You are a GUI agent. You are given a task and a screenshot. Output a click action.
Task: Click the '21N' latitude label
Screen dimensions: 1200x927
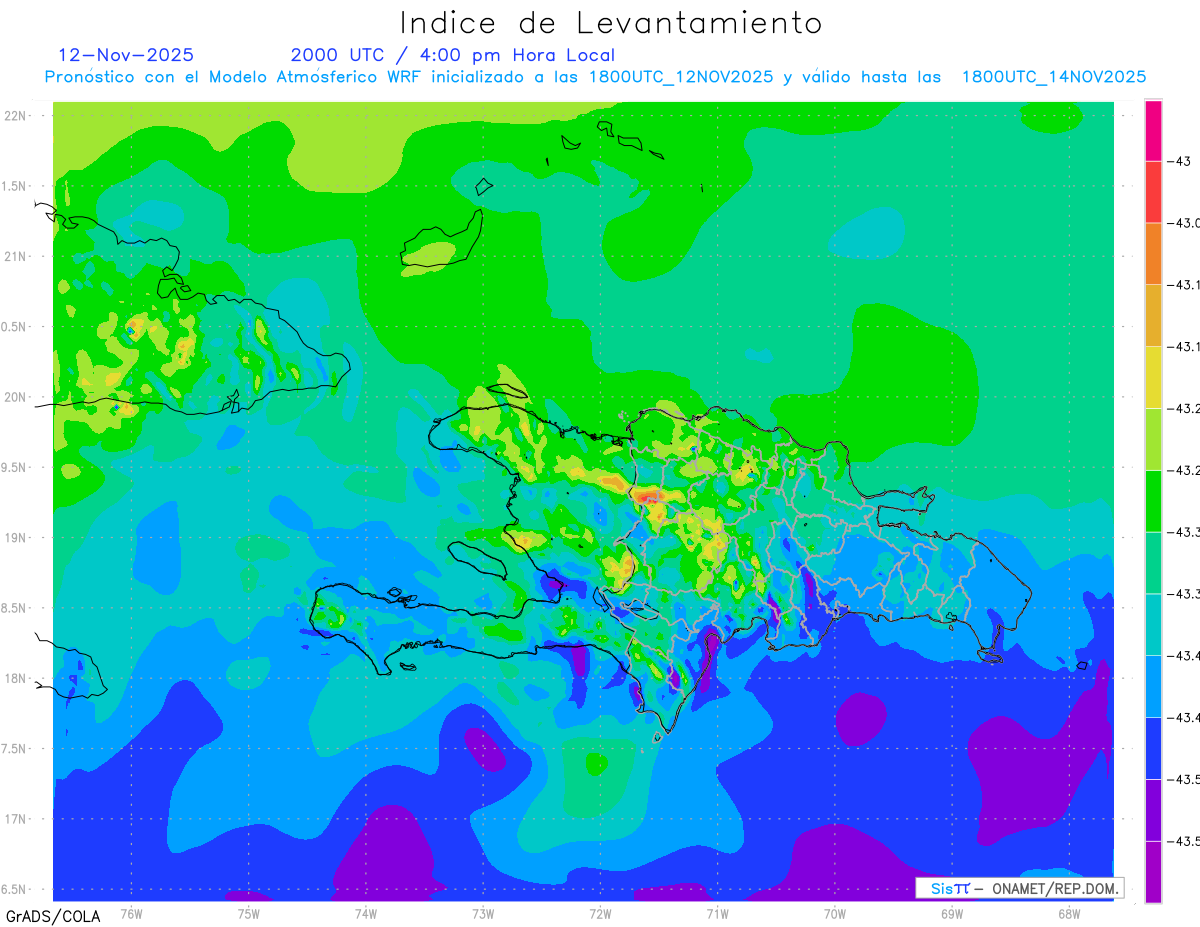pyautogui.click(x=17, y=256)
